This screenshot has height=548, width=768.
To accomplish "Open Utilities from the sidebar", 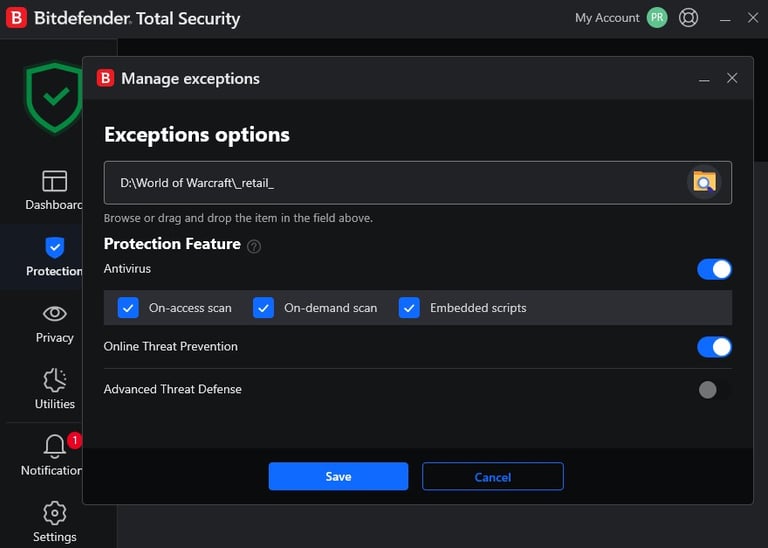I will pos(54,389).
